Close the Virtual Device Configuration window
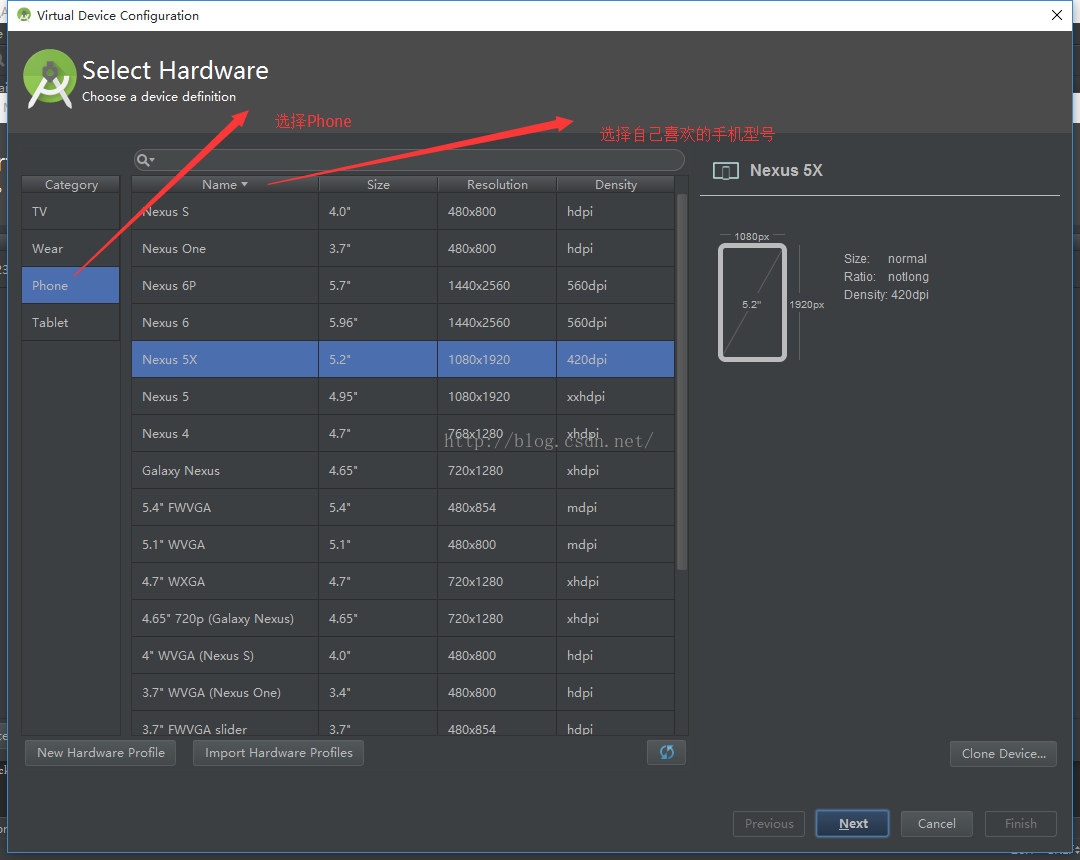The image size is (1080, 860). click(x=1057, y=15)
